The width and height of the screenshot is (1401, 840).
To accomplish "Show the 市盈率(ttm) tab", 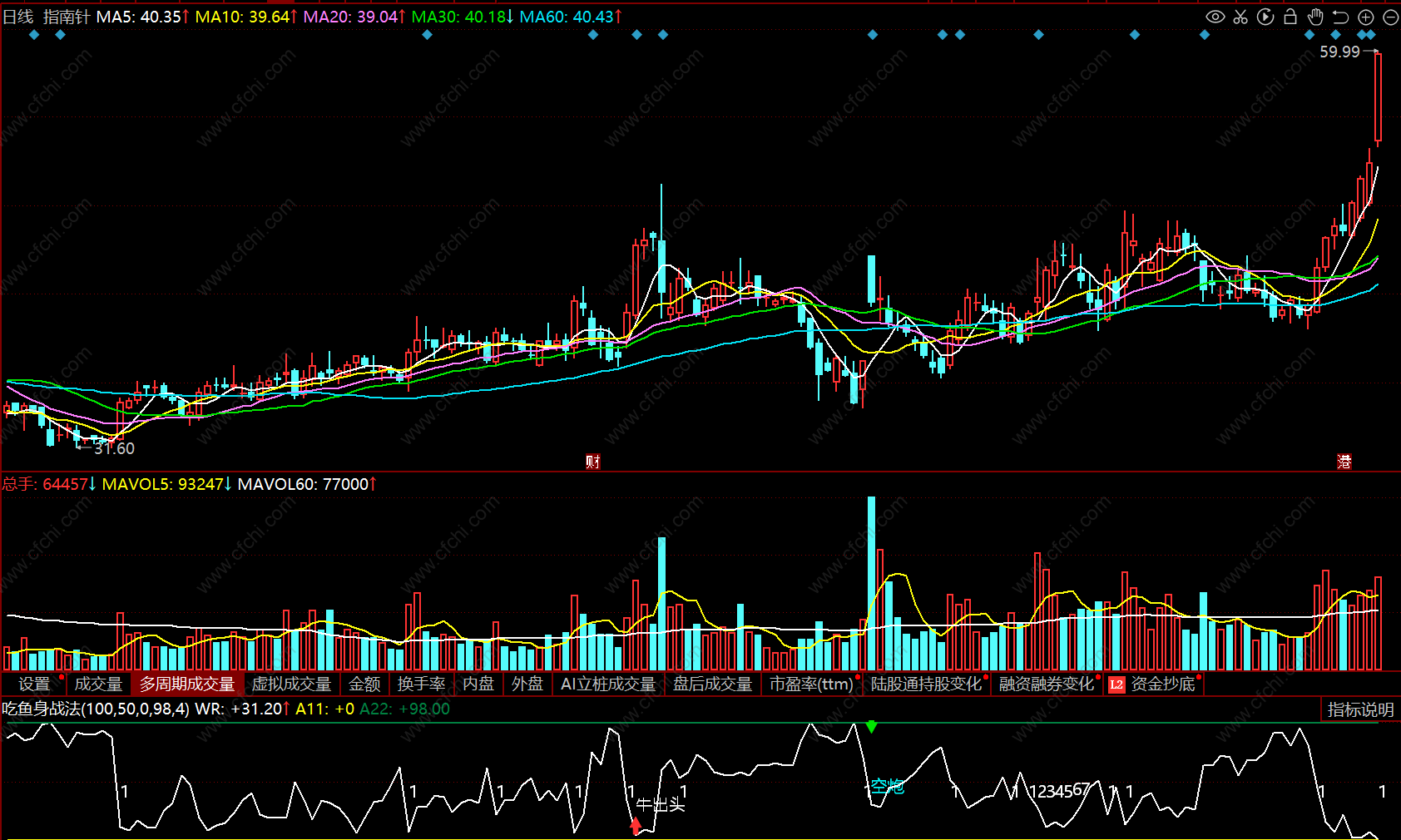I will 811,684.
